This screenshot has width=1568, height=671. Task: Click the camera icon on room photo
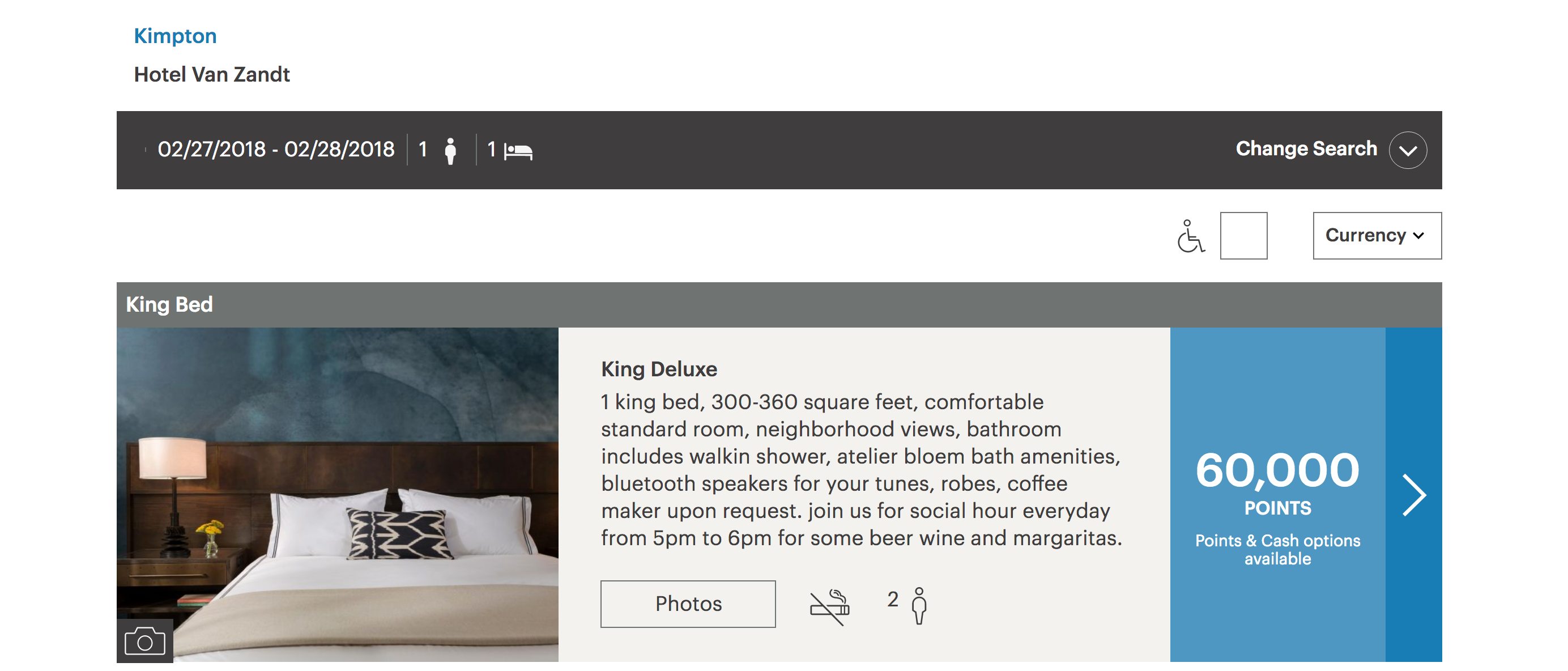pyautogui.click(x=144, y=641)
